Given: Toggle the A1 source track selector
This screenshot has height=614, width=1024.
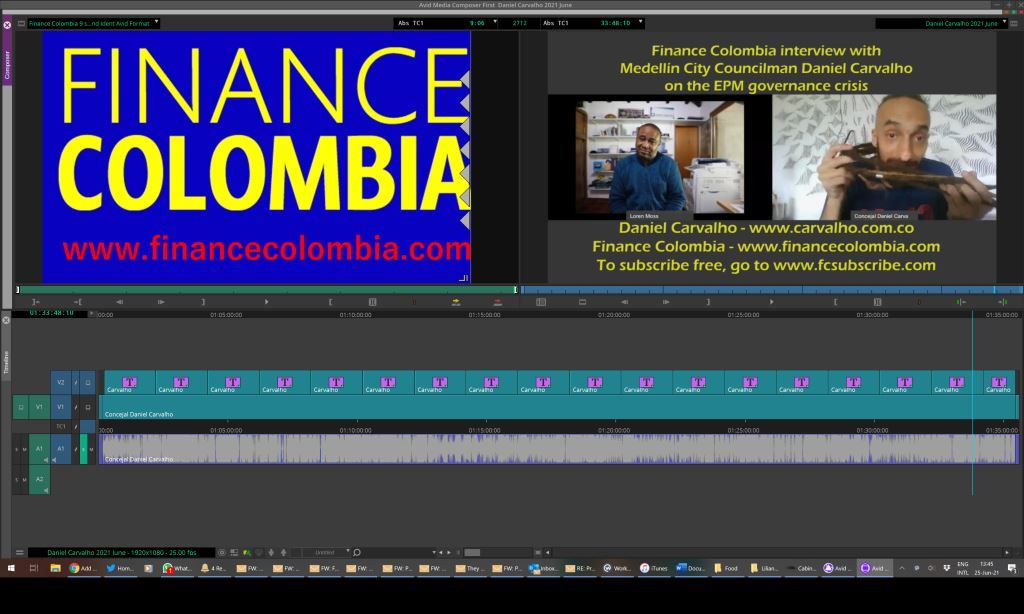Looking at the screenshot, I should point(39,449).
